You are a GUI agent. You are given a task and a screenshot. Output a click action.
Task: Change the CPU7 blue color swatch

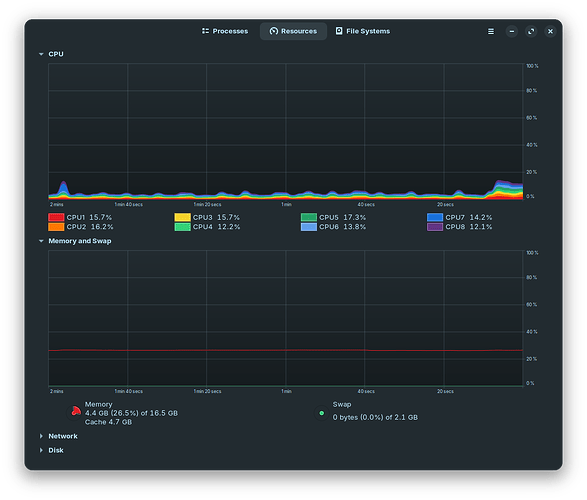(x=435, y=217)
